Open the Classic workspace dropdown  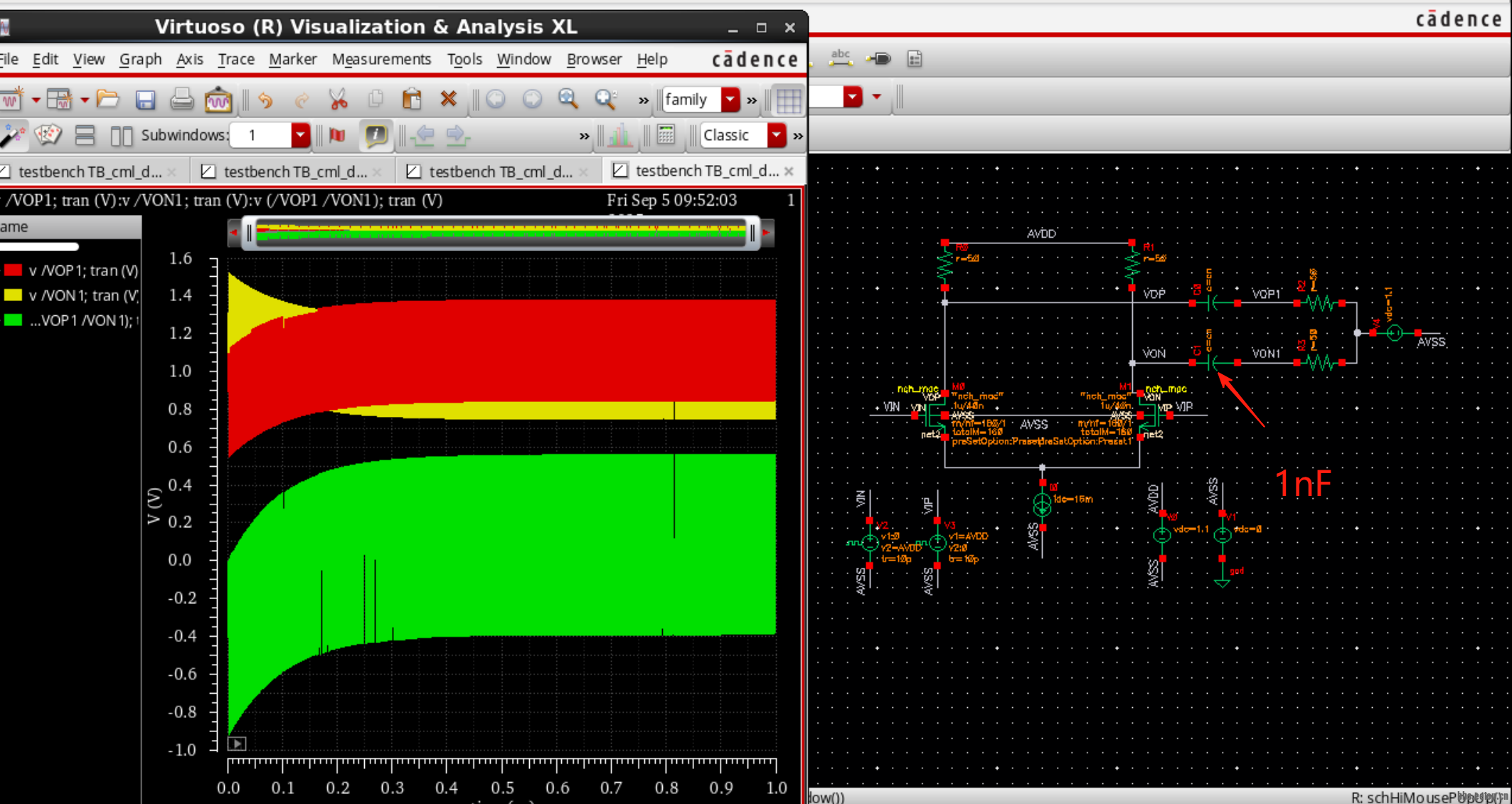tap(776, 135)
